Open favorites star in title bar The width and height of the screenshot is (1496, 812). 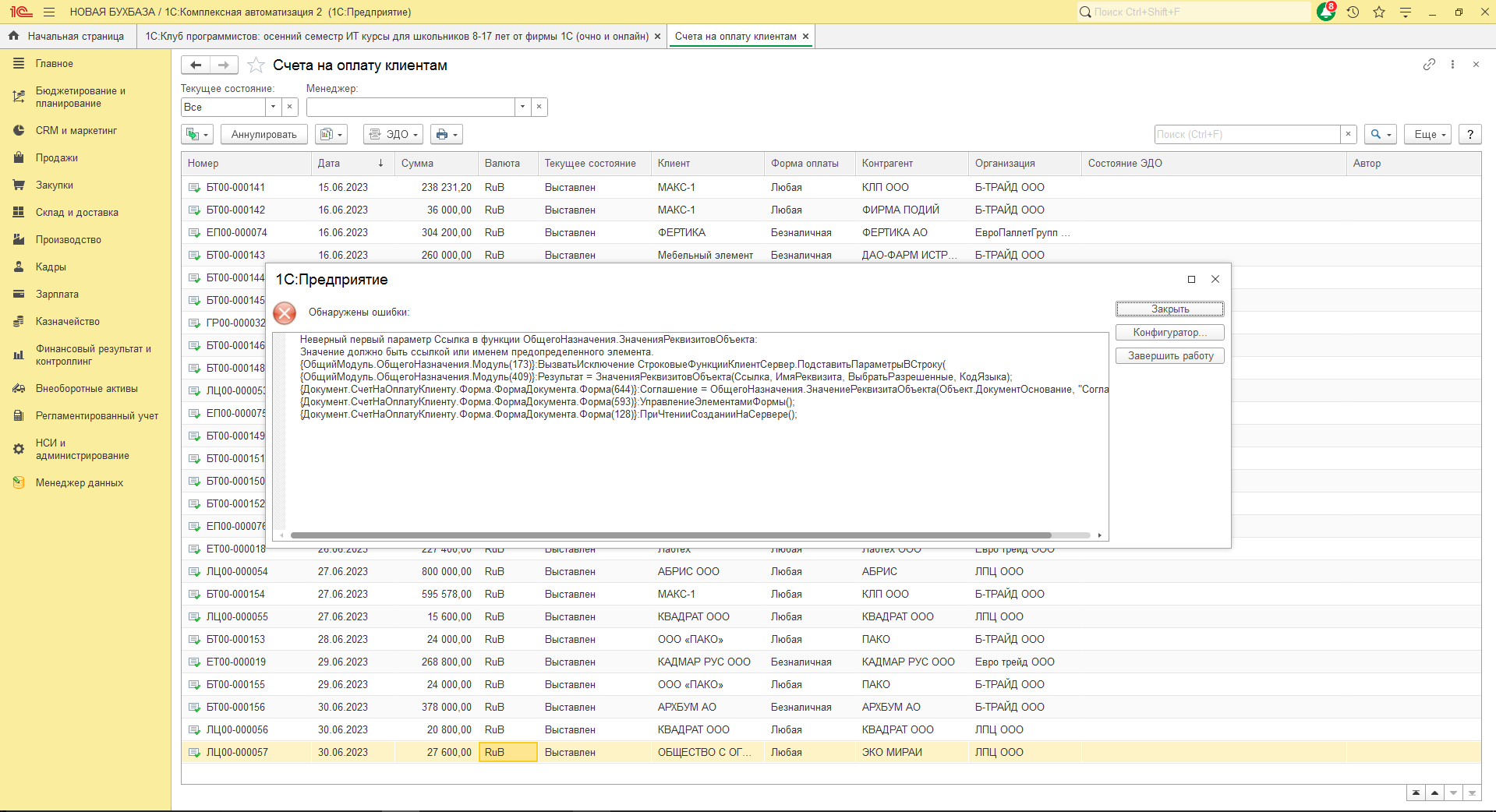tap(1379, 12)
